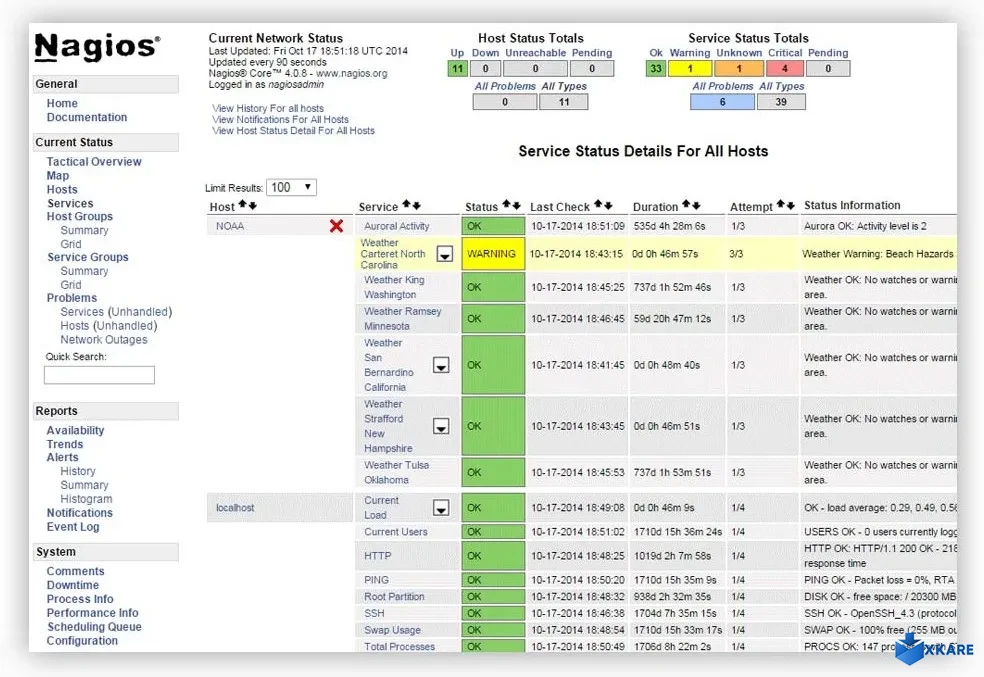Viewport: 984px width, 677px height.
Task: Open Services (Unhandled) problems
Action: pos(116,312)
